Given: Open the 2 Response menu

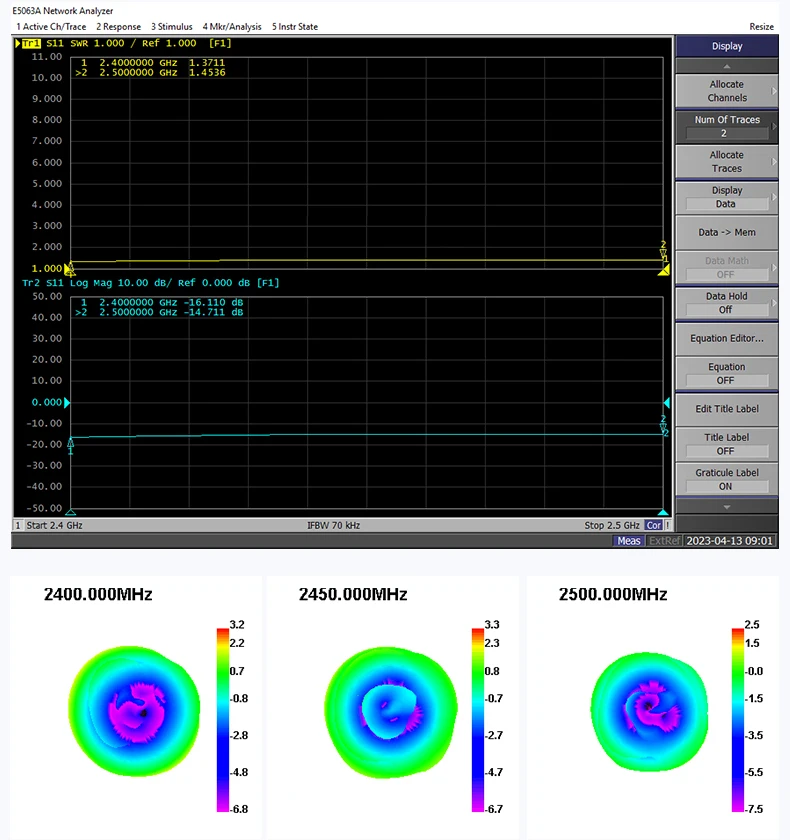Looking at the screenshot, I should (118, 27).
